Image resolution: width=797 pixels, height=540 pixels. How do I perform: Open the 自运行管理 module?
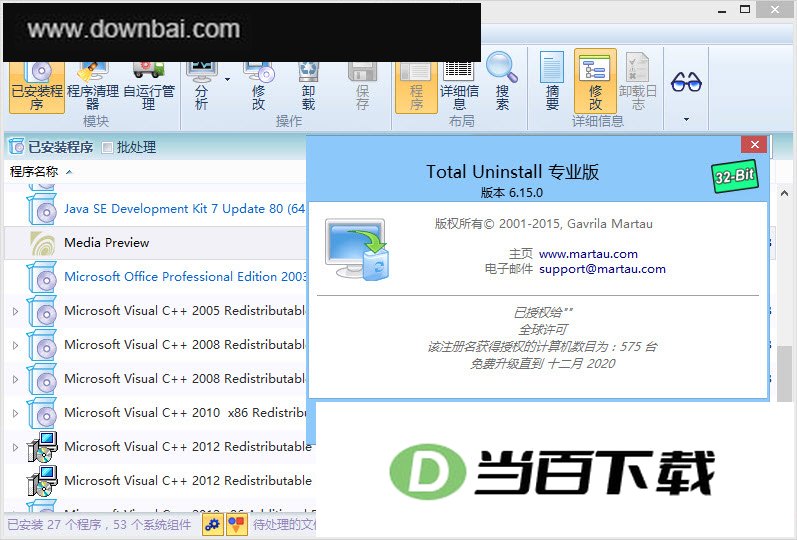[x=148, y=86]
